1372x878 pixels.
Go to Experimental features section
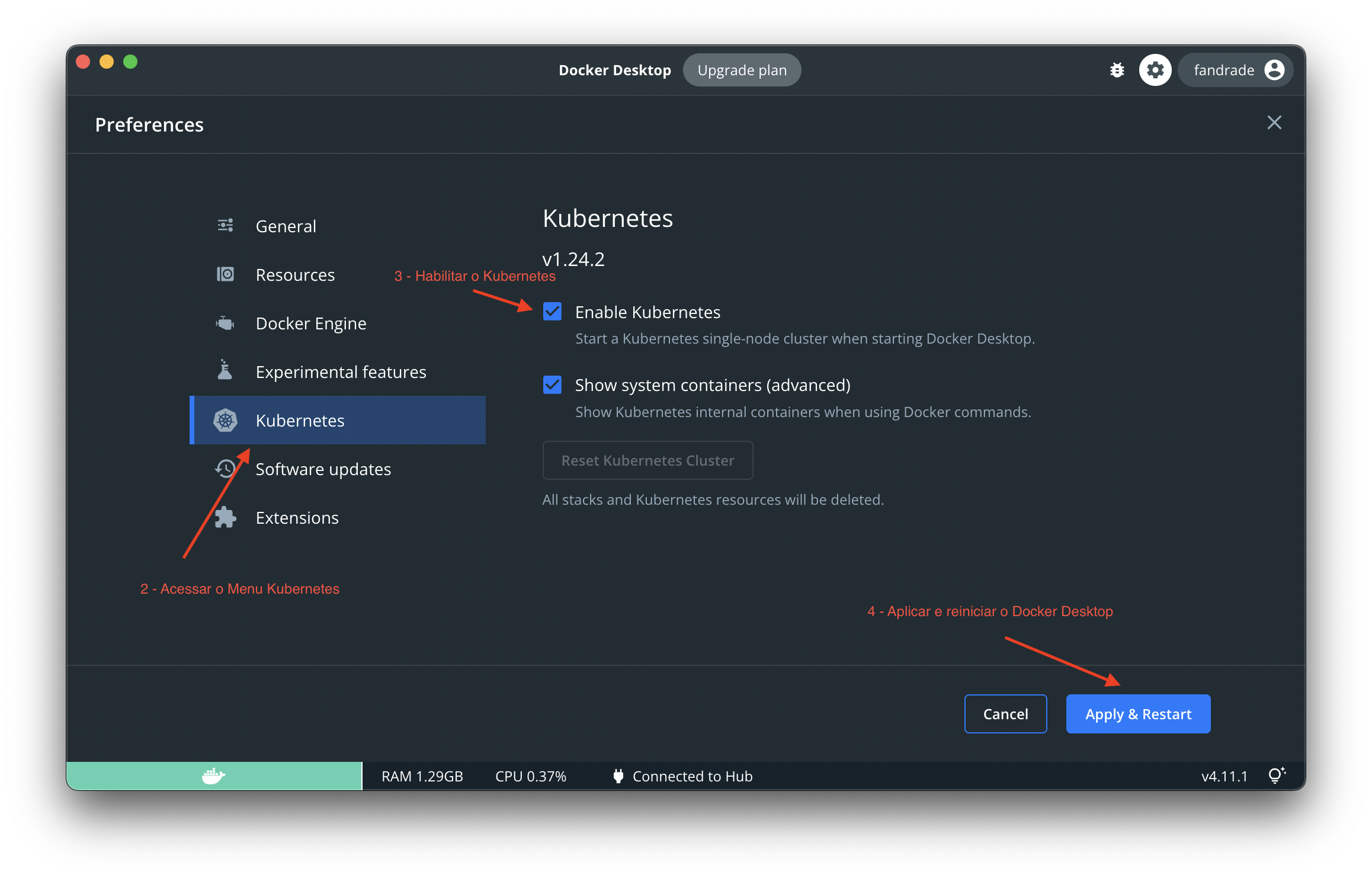click(x=338, y=372)
